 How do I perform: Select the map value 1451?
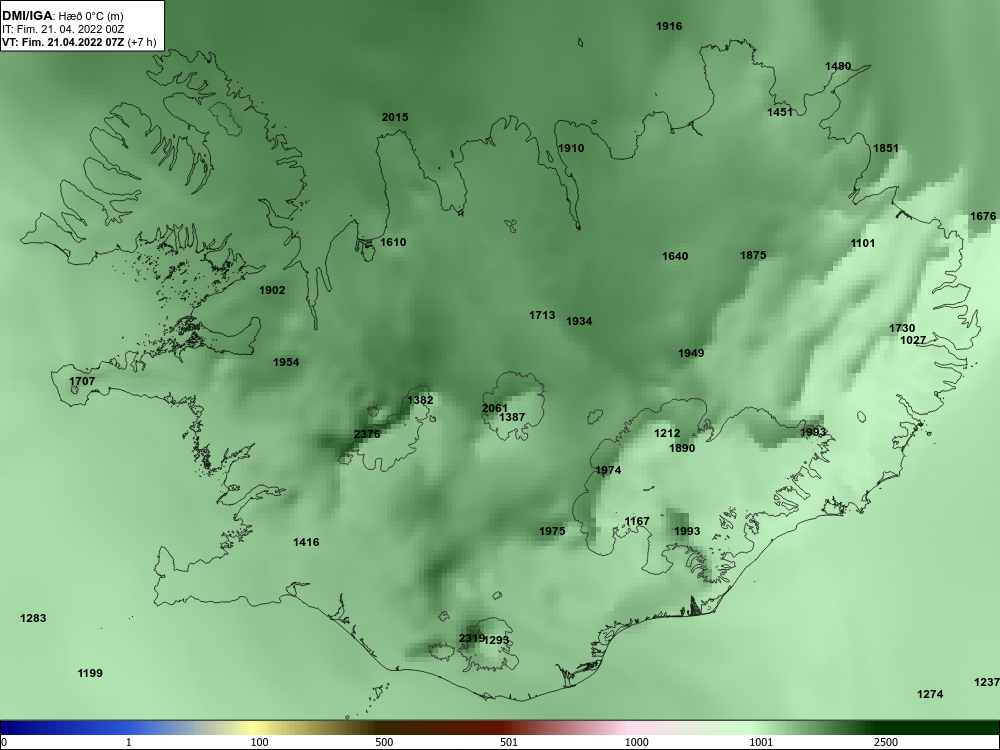tap(780, 112)
